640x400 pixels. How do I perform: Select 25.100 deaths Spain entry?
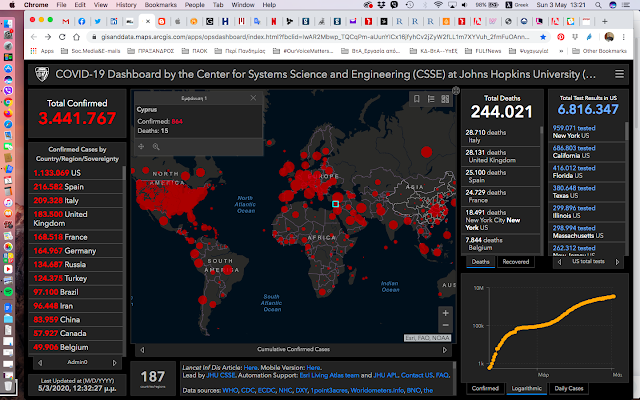(x=500, y=176)
